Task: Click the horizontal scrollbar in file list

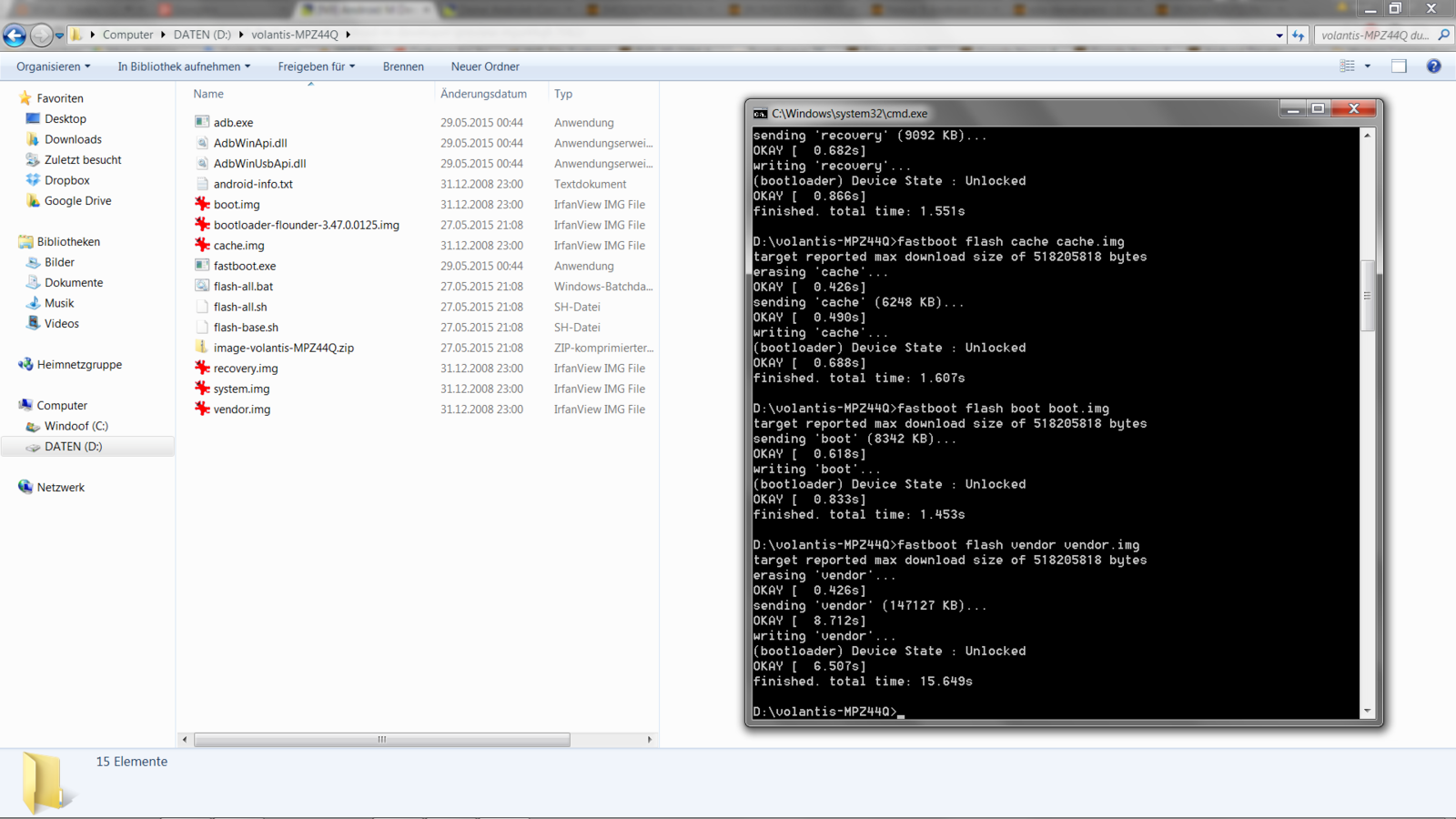Action: (x=382, y=740)
